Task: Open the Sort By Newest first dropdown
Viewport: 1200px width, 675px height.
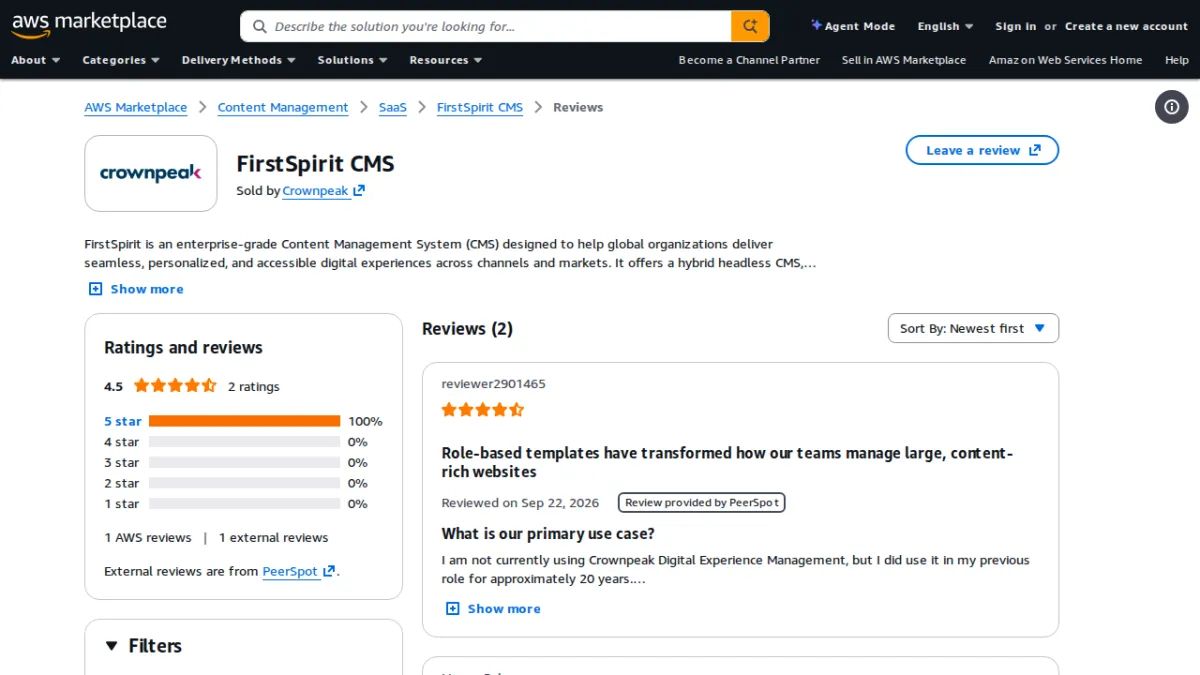Action: 973,328
